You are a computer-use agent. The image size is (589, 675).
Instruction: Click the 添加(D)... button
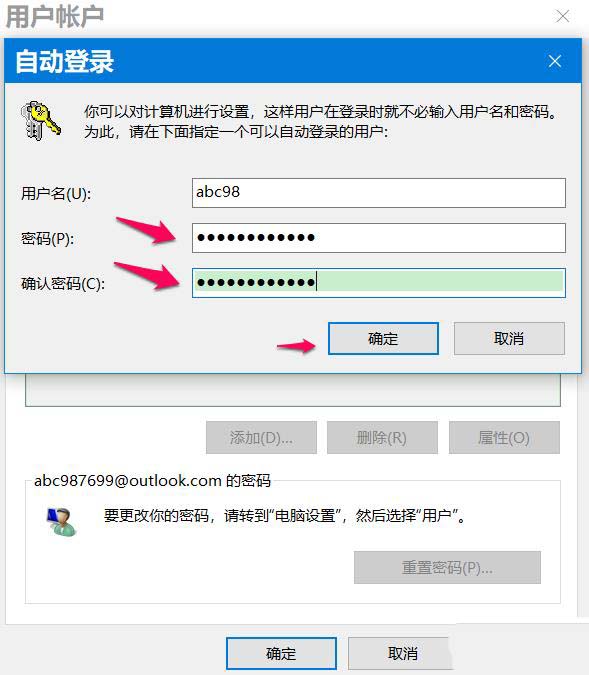(x=261, y=437)
